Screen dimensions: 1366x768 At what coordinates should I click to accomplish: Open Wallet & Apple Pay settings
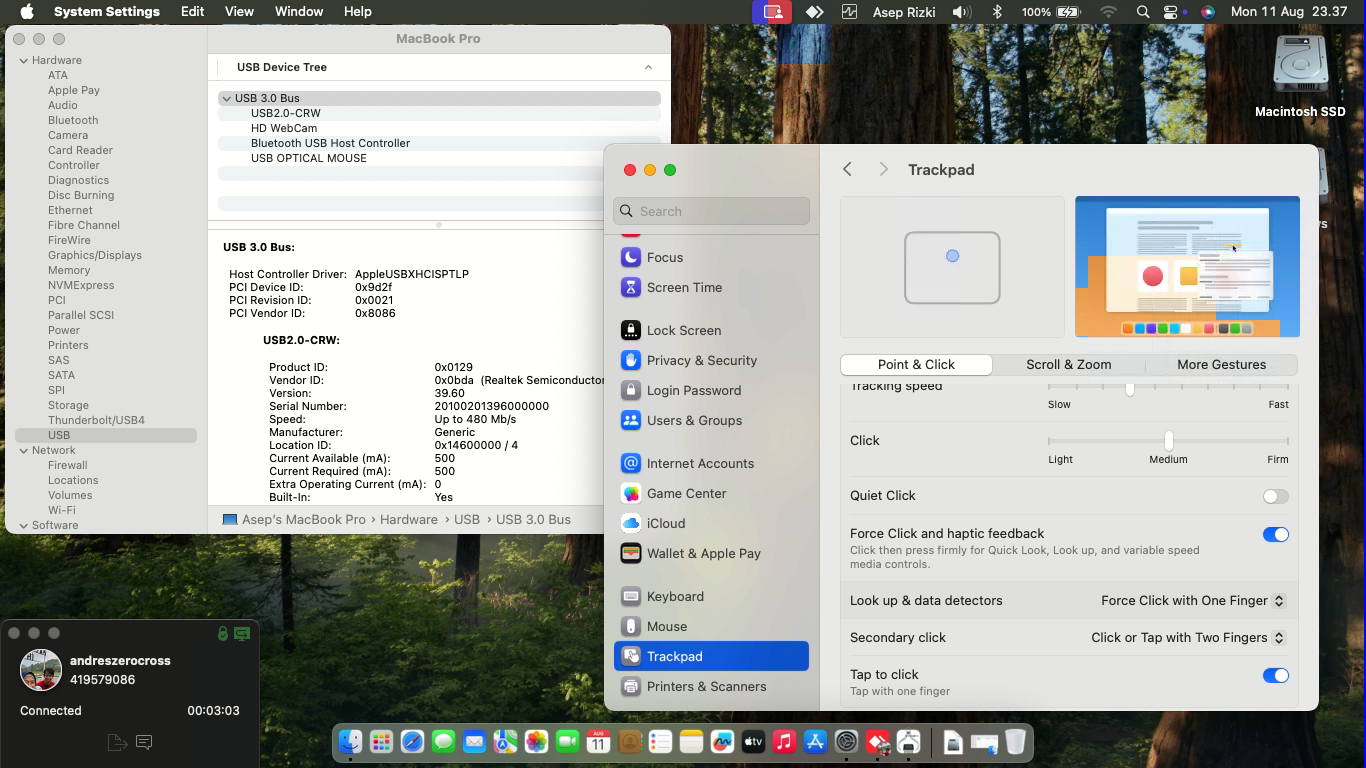tap(703, 553)
